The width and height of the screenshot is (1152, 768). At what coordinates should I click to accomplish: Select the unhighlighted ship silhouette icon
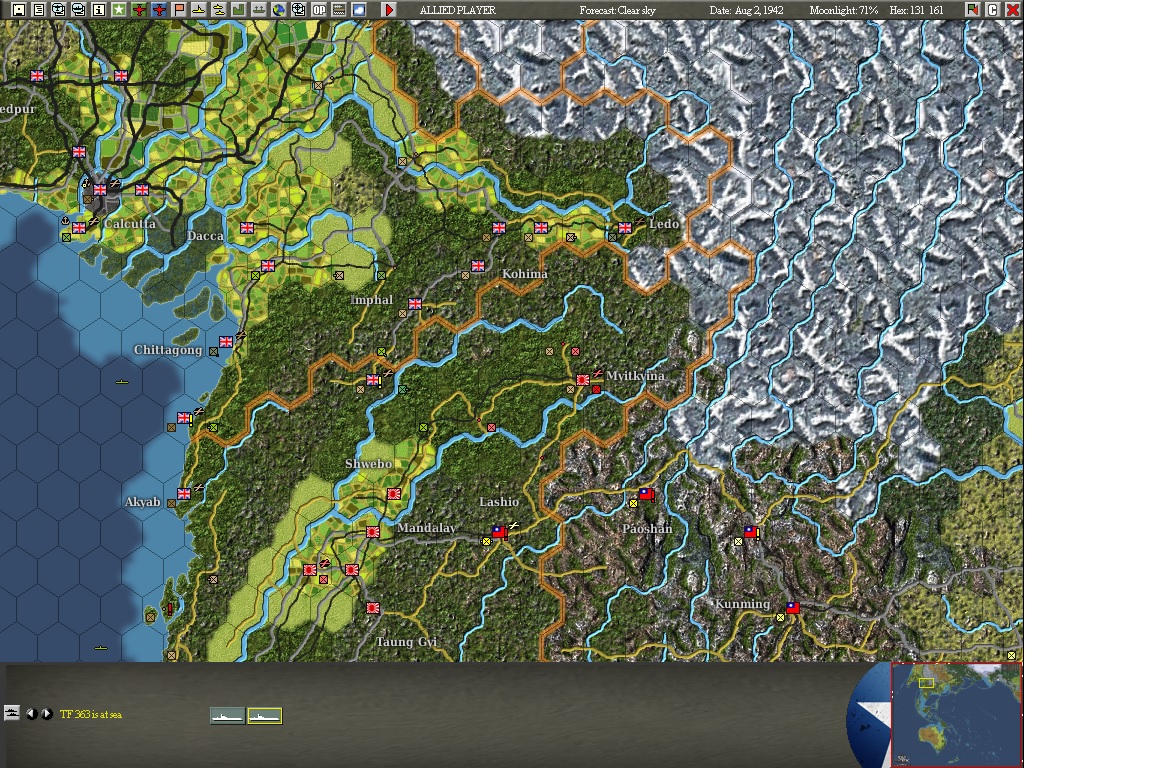pos(227,715)
